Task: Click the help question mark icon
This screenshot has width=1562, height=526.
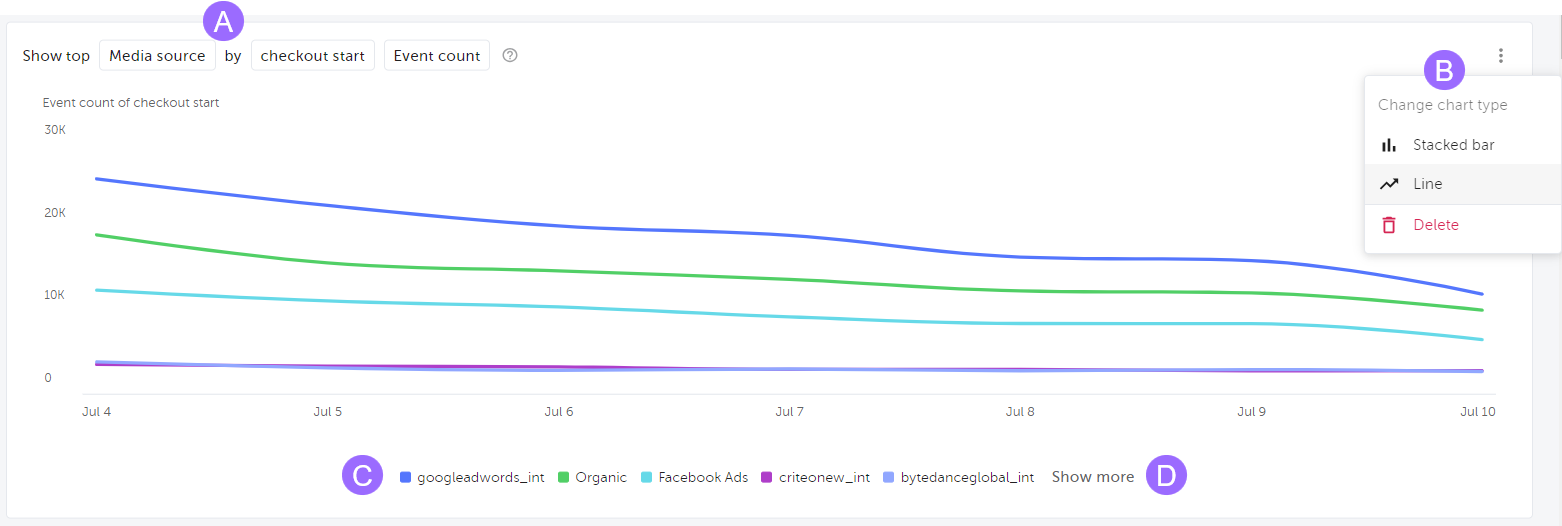Action: tap(510, 56)
